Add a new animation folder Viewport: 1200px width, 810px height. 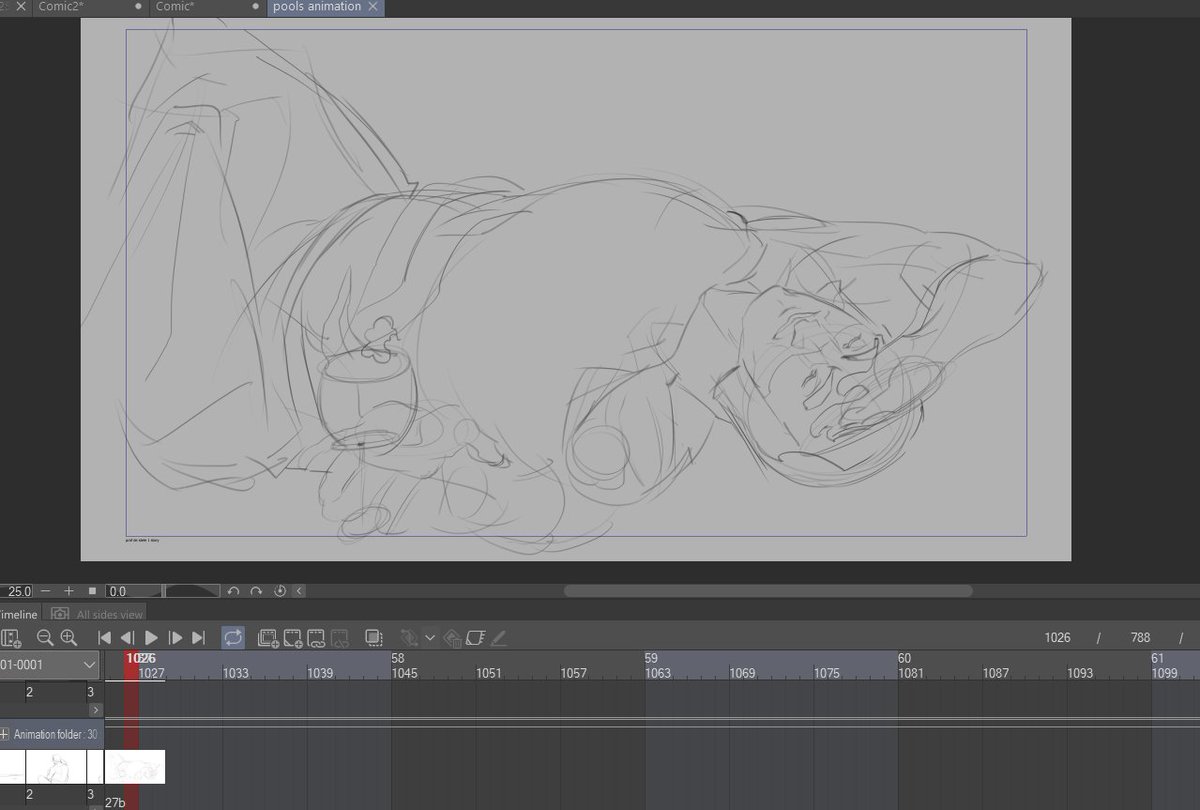pos(267,637)
